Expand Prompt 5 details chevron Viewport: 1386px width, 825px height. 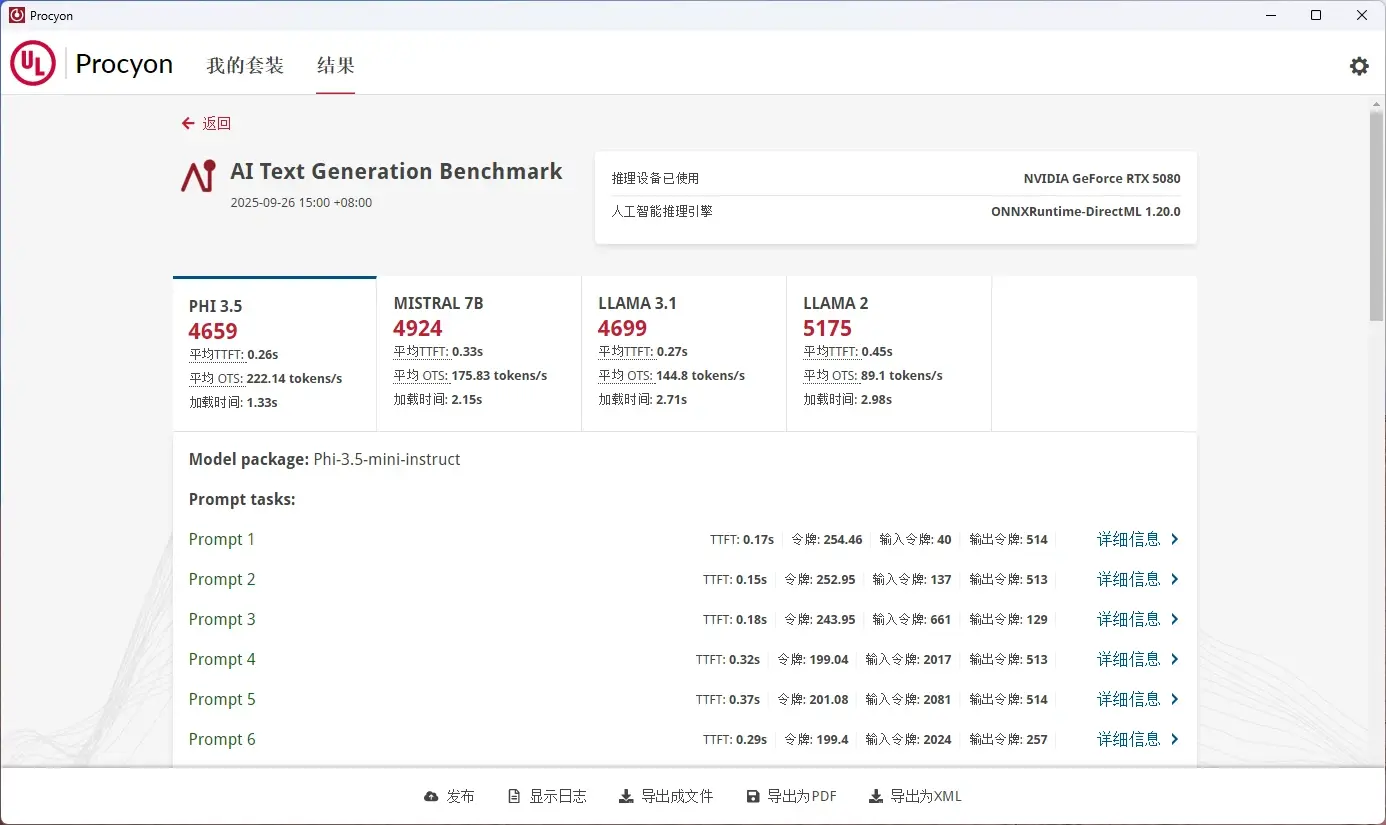pos(1175,699)
